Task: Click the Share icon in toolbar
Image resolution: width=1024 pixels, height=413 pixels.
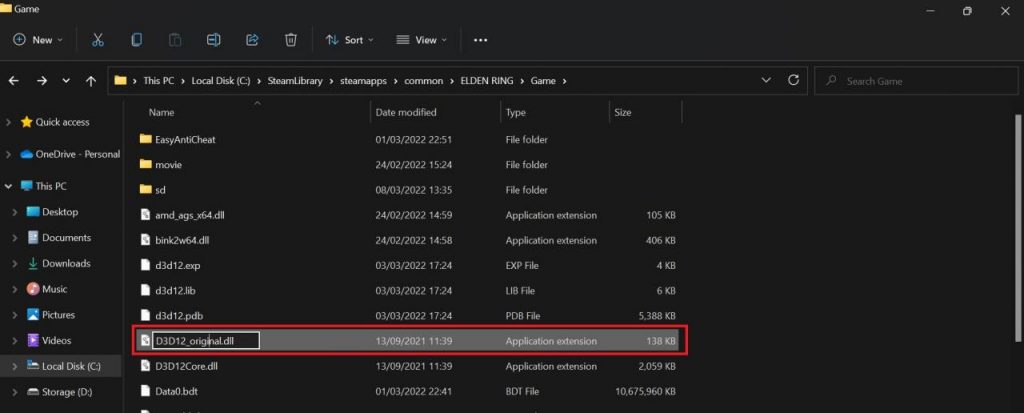Action: [x=252, y=40]
